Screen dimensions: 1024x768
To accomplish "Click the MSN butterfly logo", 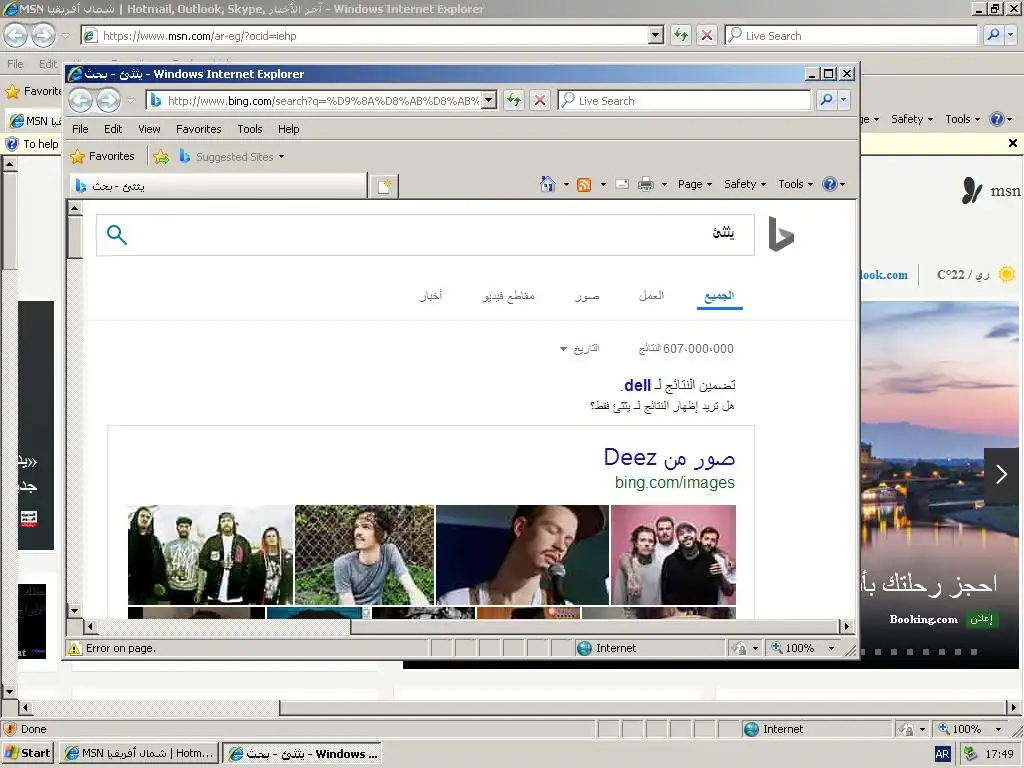I will [971, 191].
